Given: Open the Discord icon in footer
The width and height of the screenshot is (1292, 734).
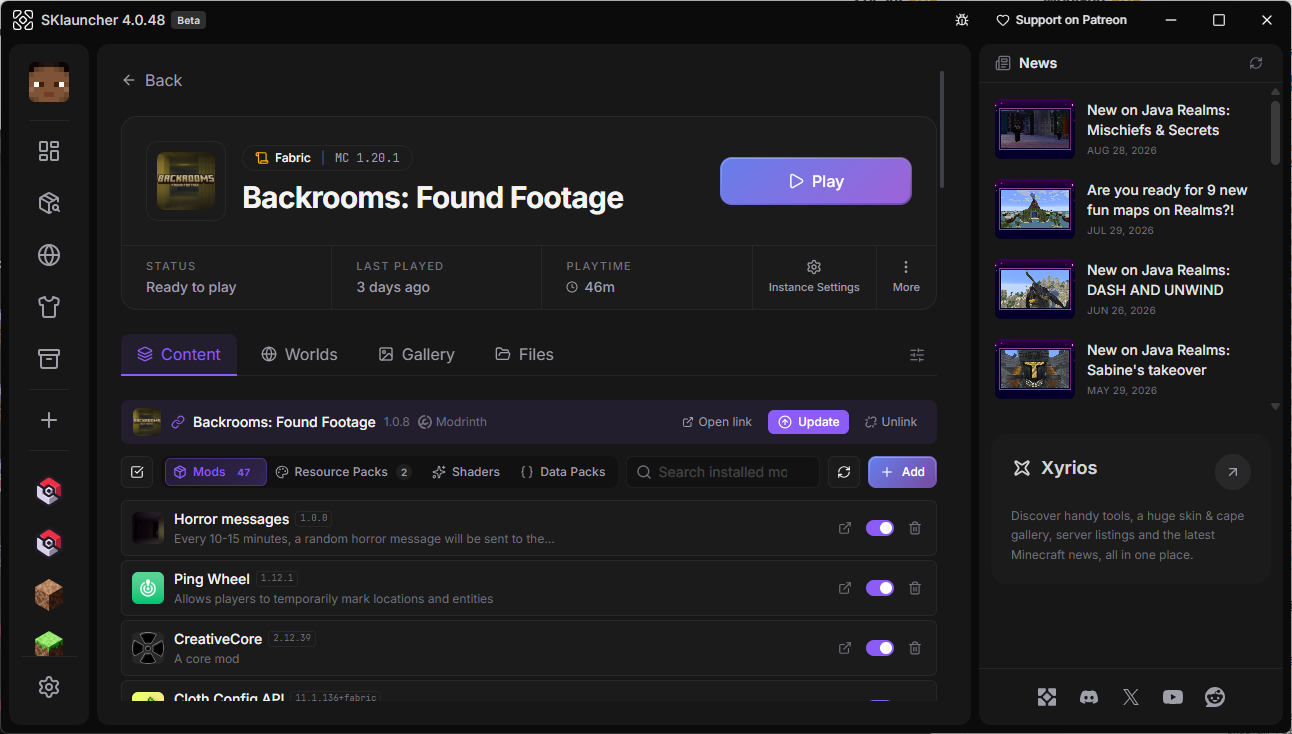Looking at the screenshot, I should pos(1089,697).
